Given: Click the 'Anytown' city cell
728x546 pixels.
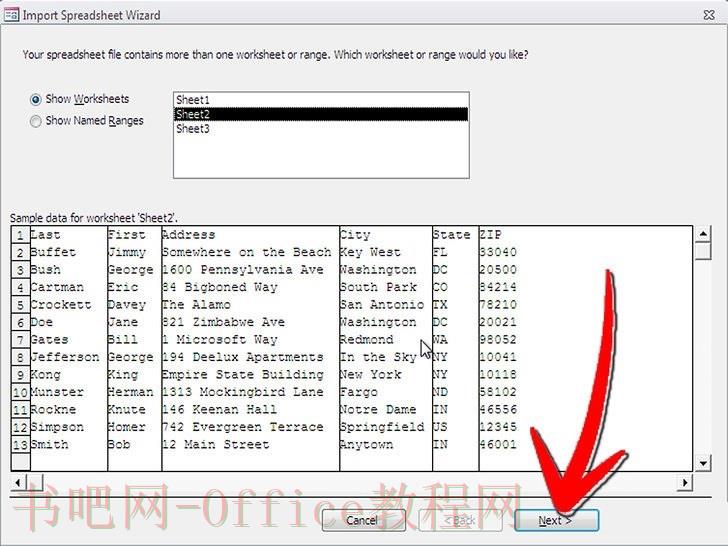Looking at the screenshot, I should coord(386,445).
